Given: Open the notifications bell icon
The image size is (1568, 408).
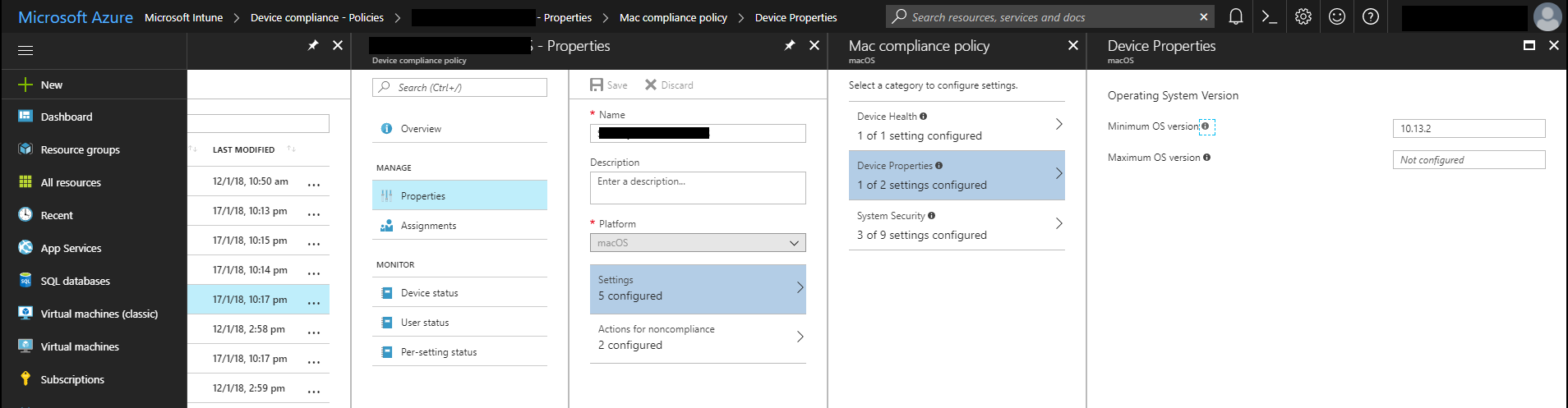Looking at the screenshot, I should tap(1235, 16).
